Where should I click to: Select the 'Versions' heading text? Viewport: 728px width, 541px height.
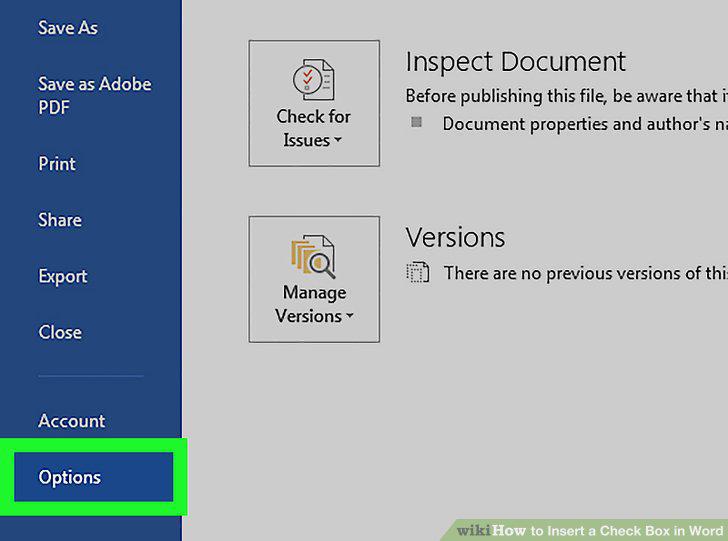[x=455, y=237]
